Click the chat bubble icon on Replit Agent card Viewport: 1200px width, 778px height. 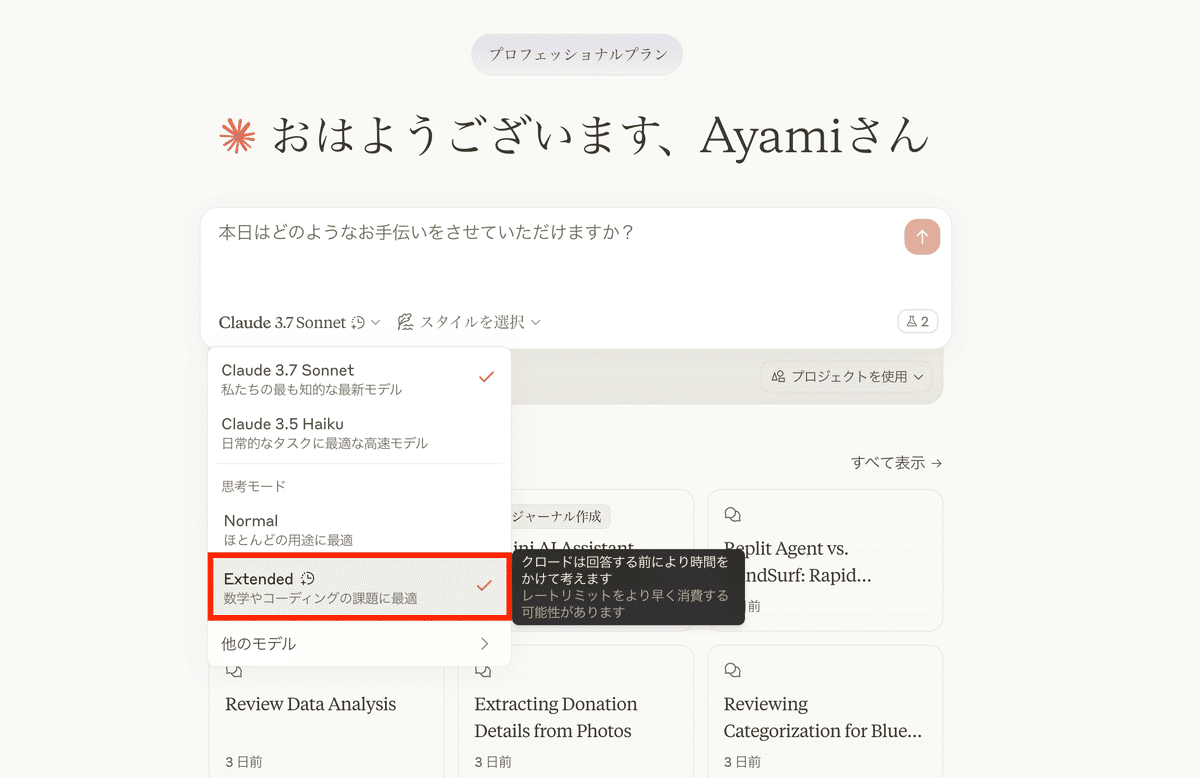pos(732,515)
